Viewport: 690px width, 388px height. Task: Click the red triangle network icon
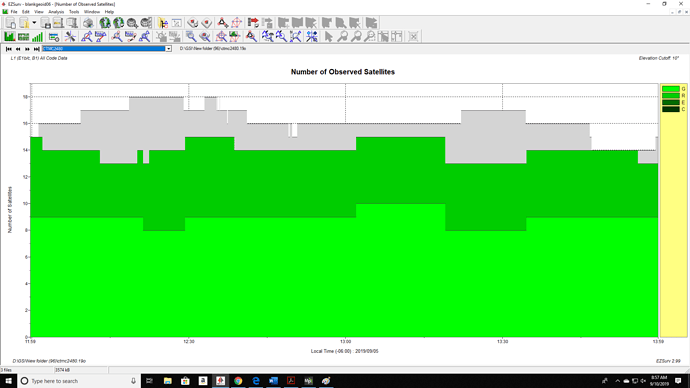pyautogui.click(x=222, y=23)
